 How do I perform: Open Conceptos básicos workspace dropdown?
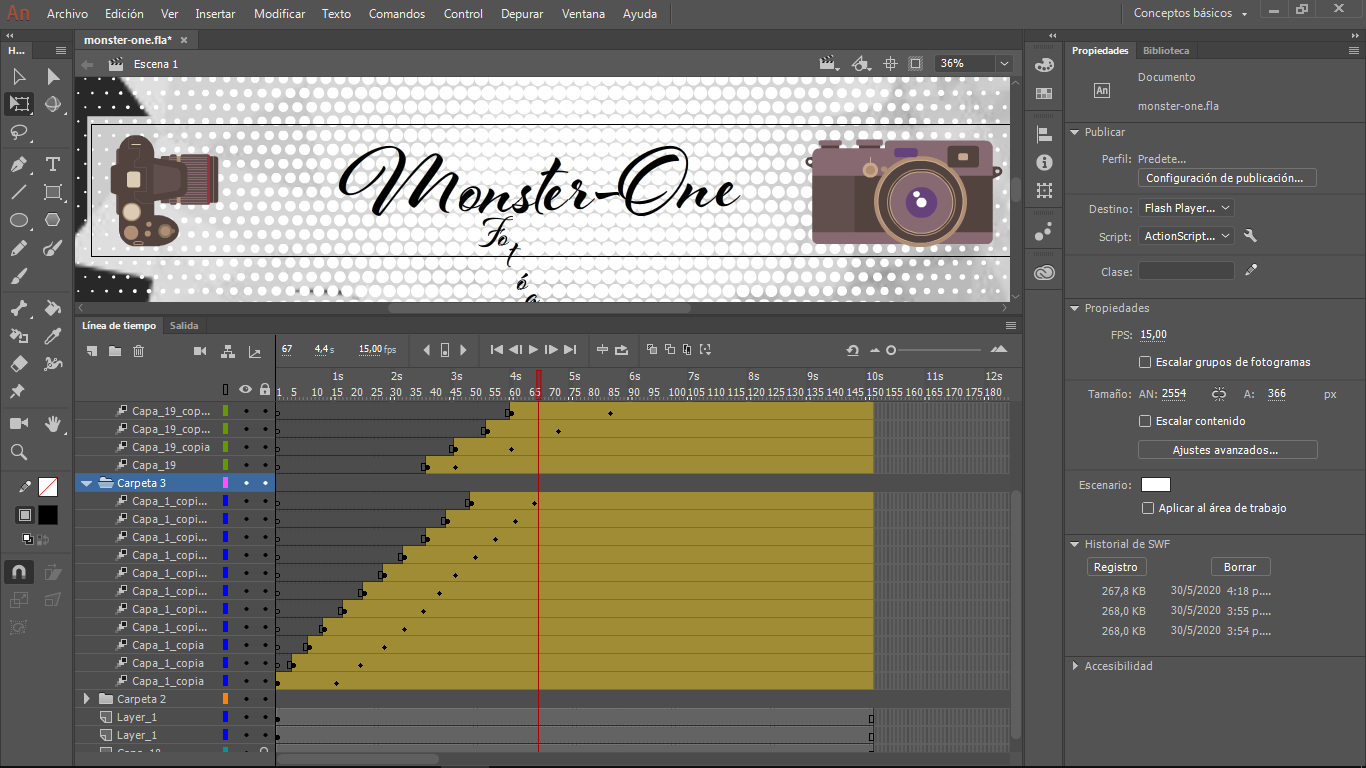tap(1190, 13)
